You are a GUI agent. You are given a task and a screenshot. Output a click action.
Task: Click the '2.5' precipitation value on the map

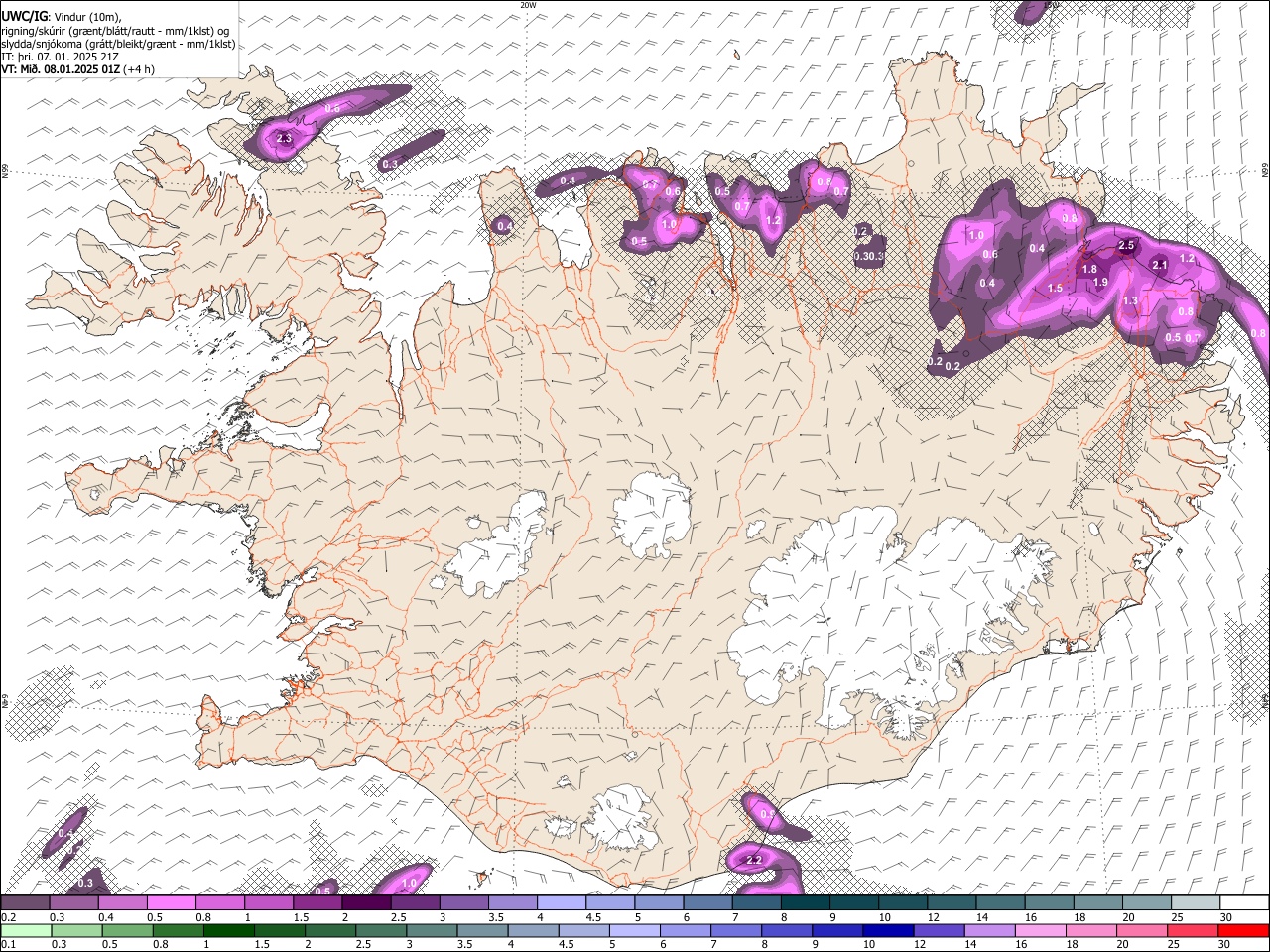1126,245
